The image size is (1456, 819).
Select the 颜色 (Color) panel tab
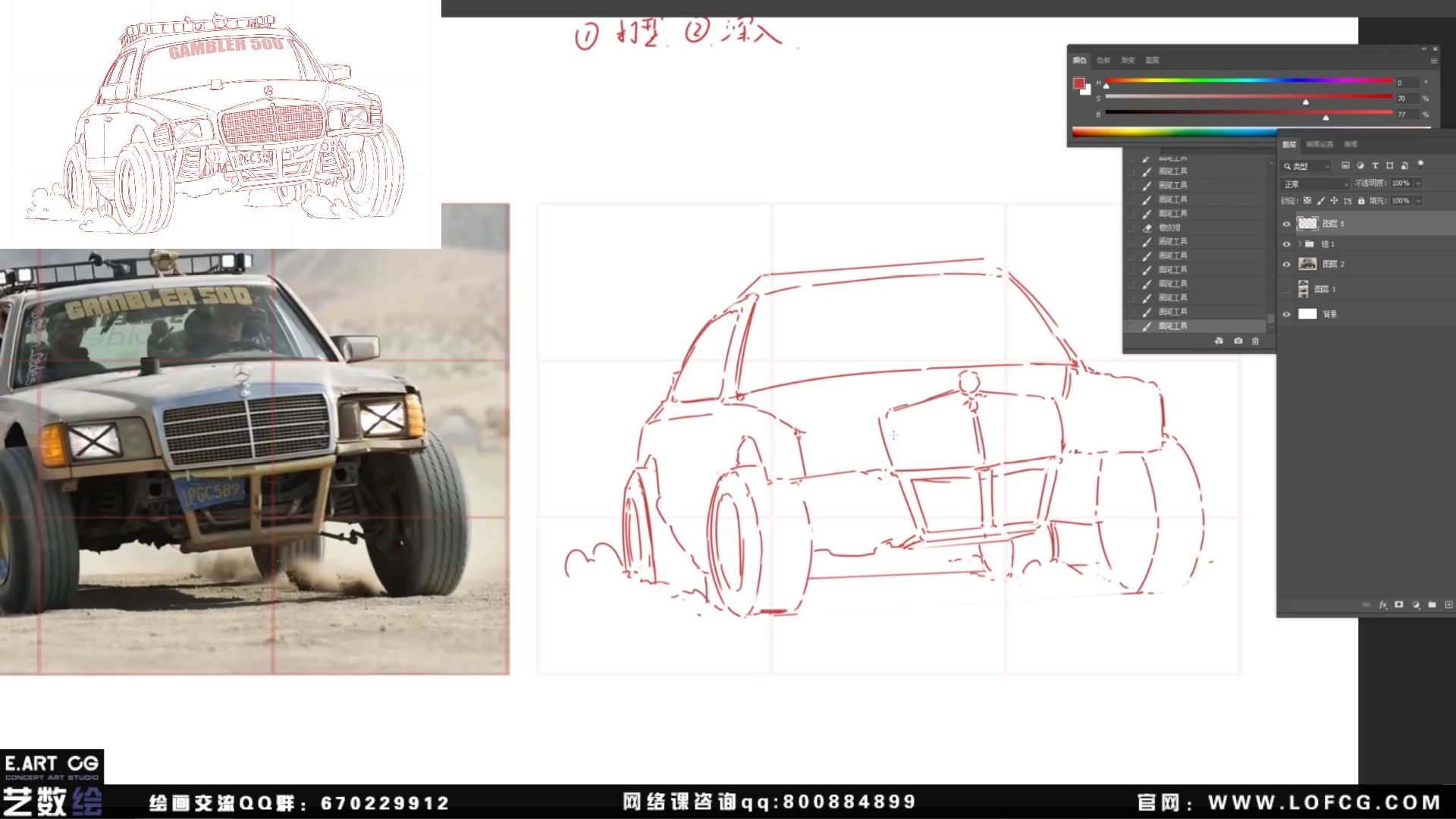click(1079, 60)
